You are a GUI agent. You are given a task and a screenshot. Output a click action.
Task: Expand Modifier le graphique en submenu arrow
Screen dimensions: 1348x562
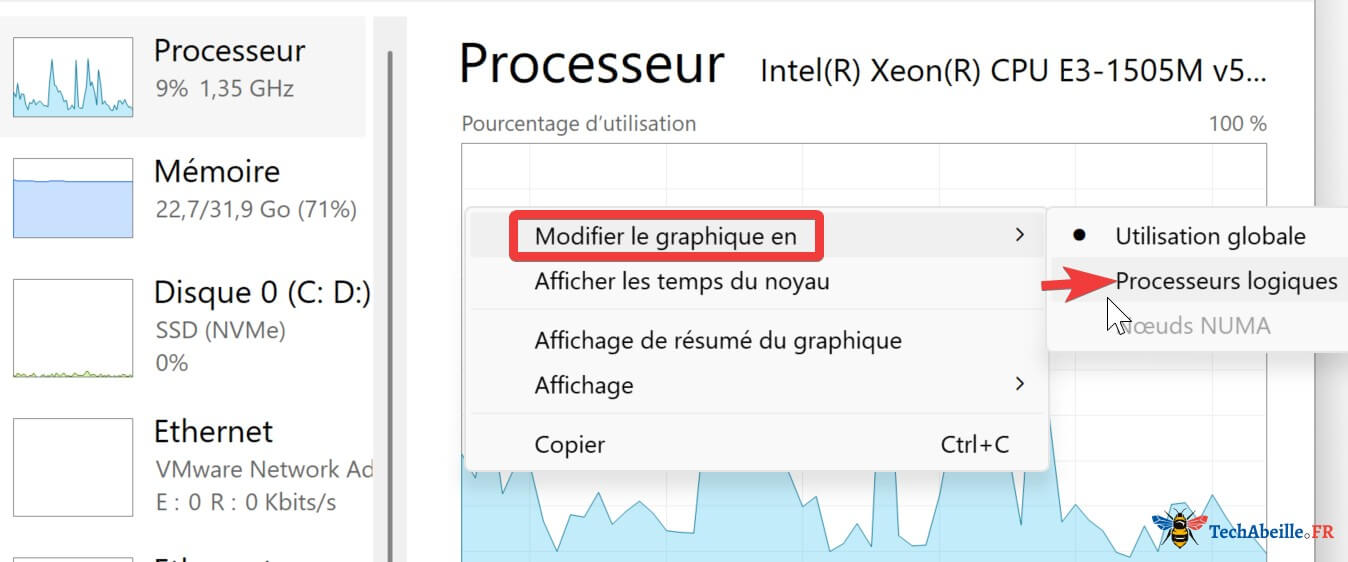pyautogui.click(x=1019, y=235)
